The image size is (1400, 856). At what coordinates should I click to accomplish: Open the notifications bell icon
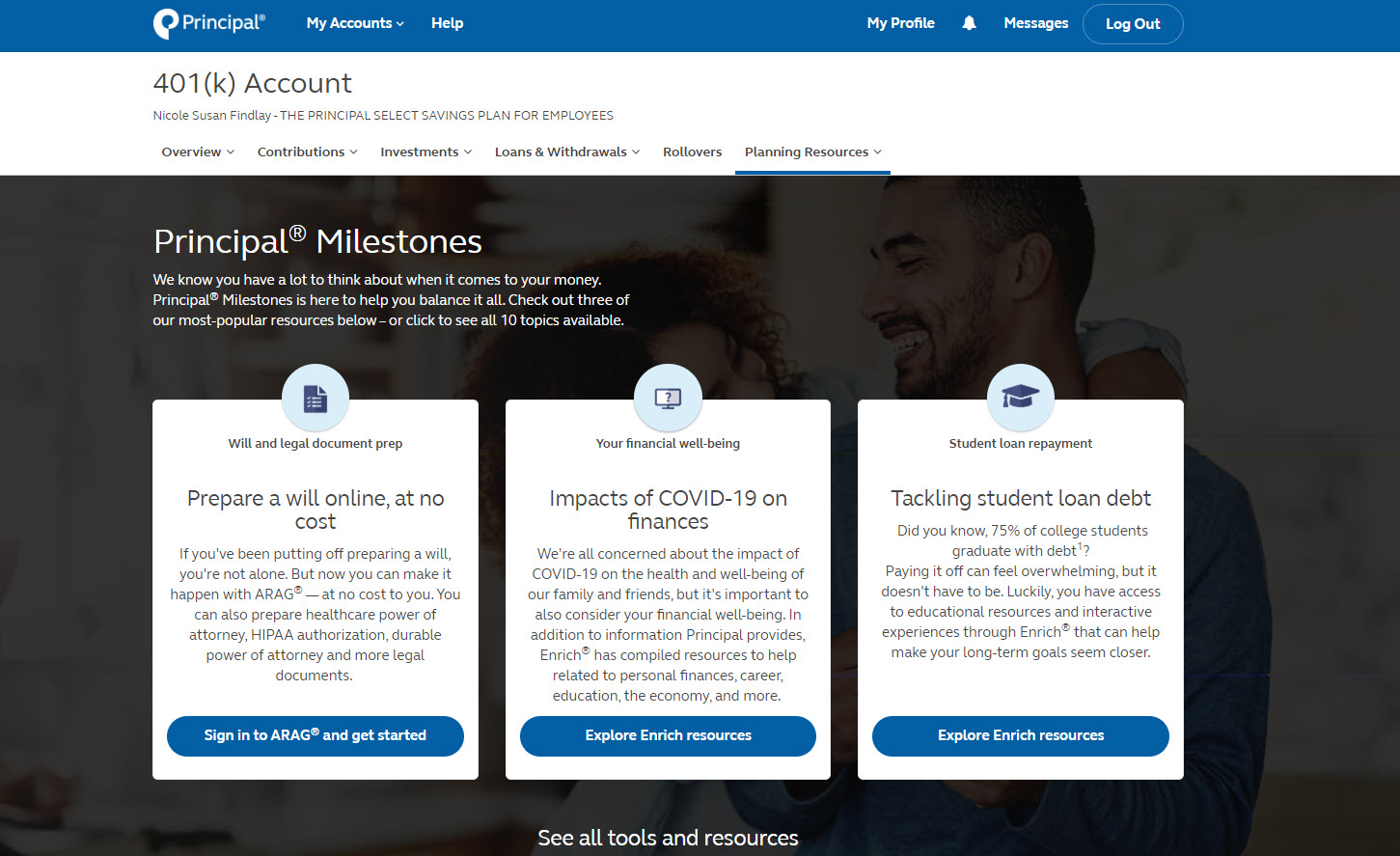point(969,23)
